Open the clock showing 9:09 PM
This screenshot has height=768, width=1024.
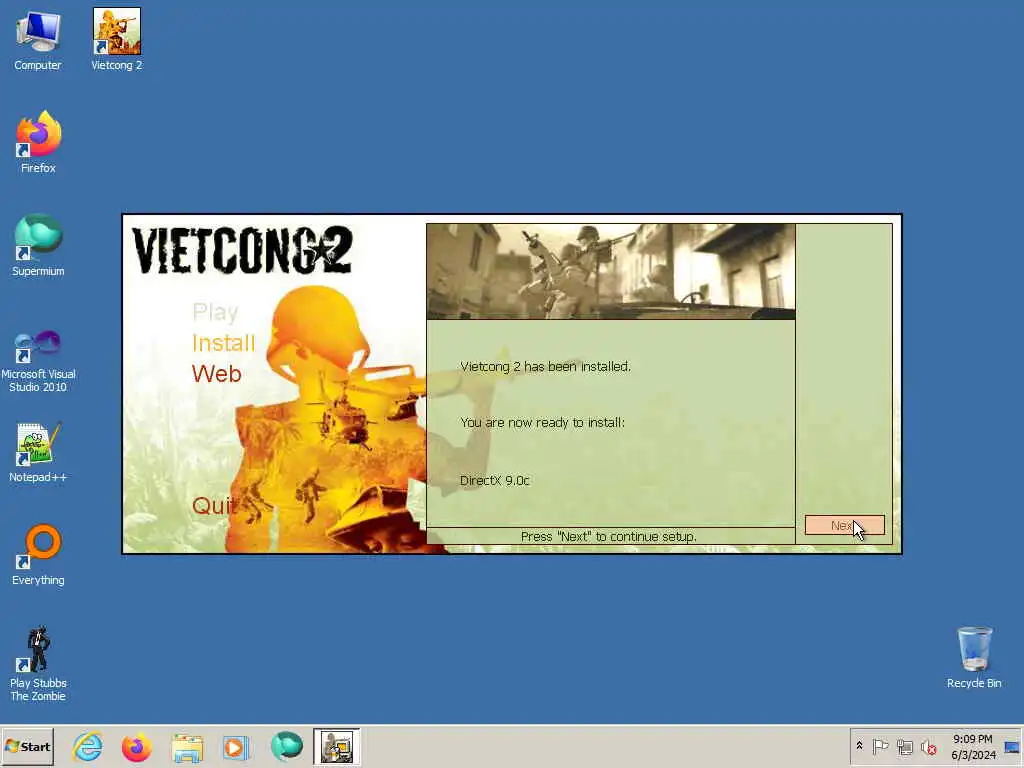tap(973, 746)
